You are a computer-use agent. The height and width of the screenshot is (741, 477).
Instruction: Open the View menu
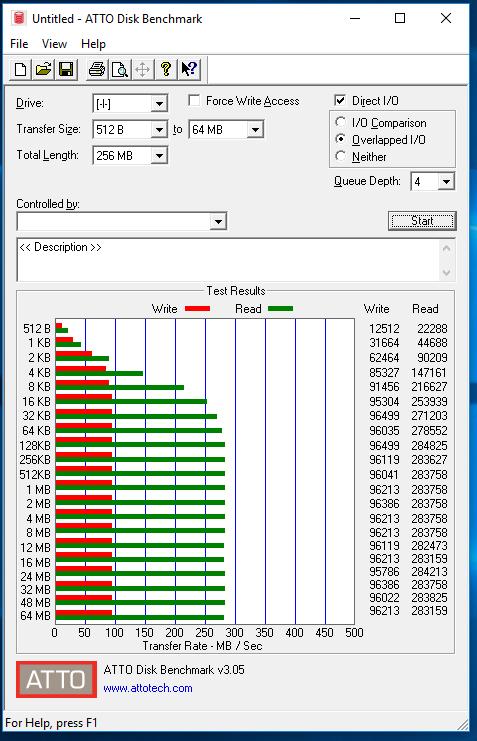pos(54,44)
